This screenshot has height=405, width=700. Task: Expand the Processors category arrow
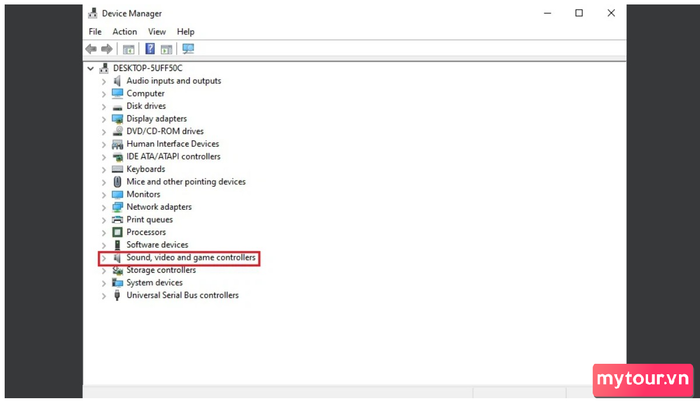(104, 233)
